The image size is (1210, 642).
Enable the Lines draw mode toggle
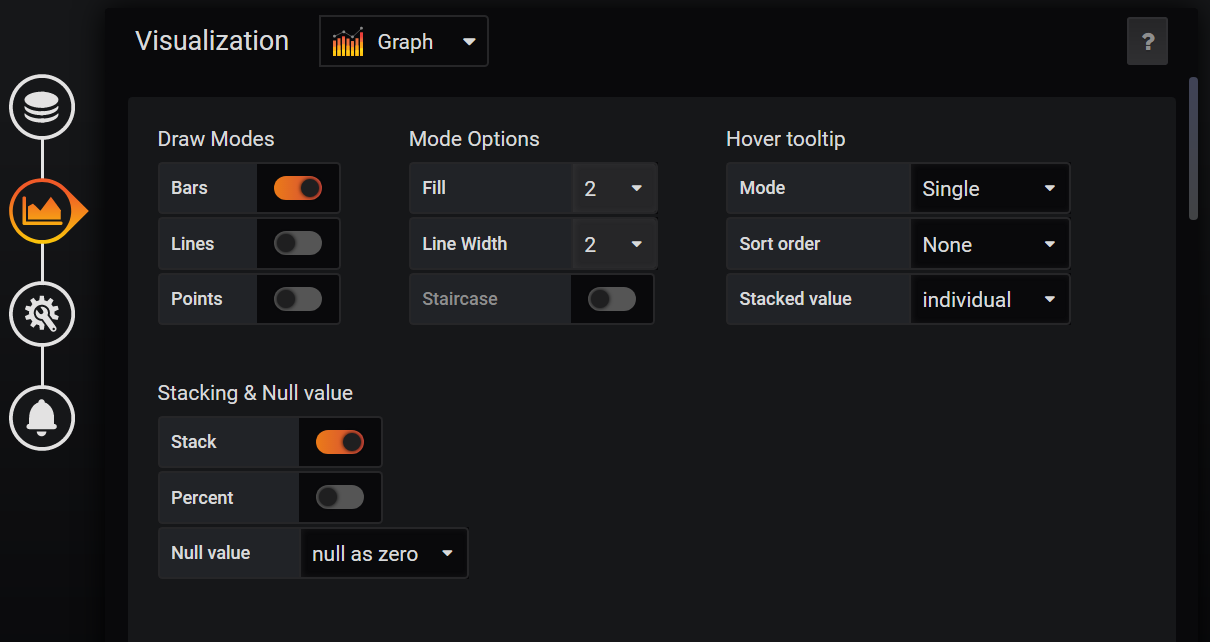pyautogui.click(x=298, y=243)
